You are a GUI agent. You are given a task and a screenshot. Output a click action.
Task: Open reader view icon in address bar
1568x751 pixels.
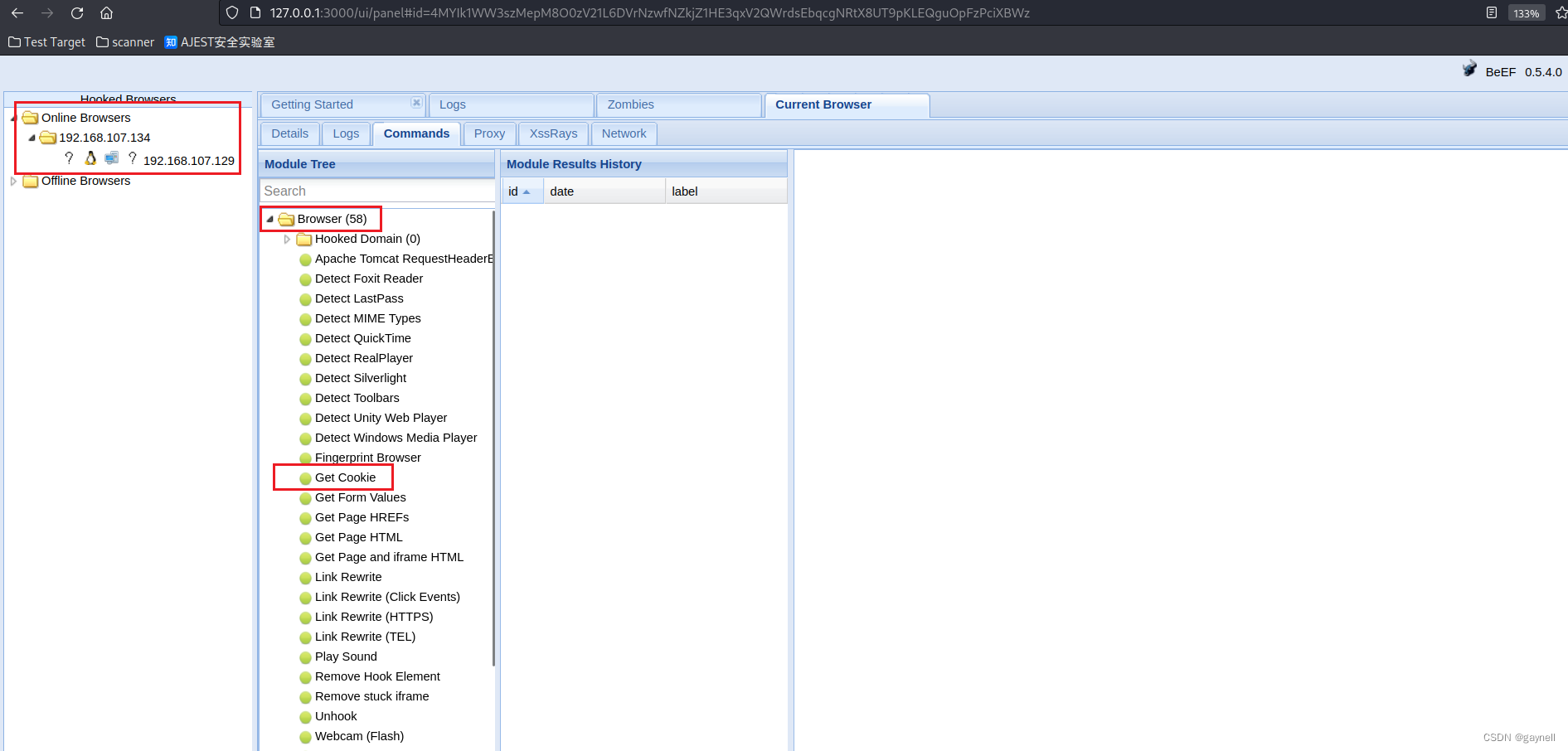click(1492, 13)
